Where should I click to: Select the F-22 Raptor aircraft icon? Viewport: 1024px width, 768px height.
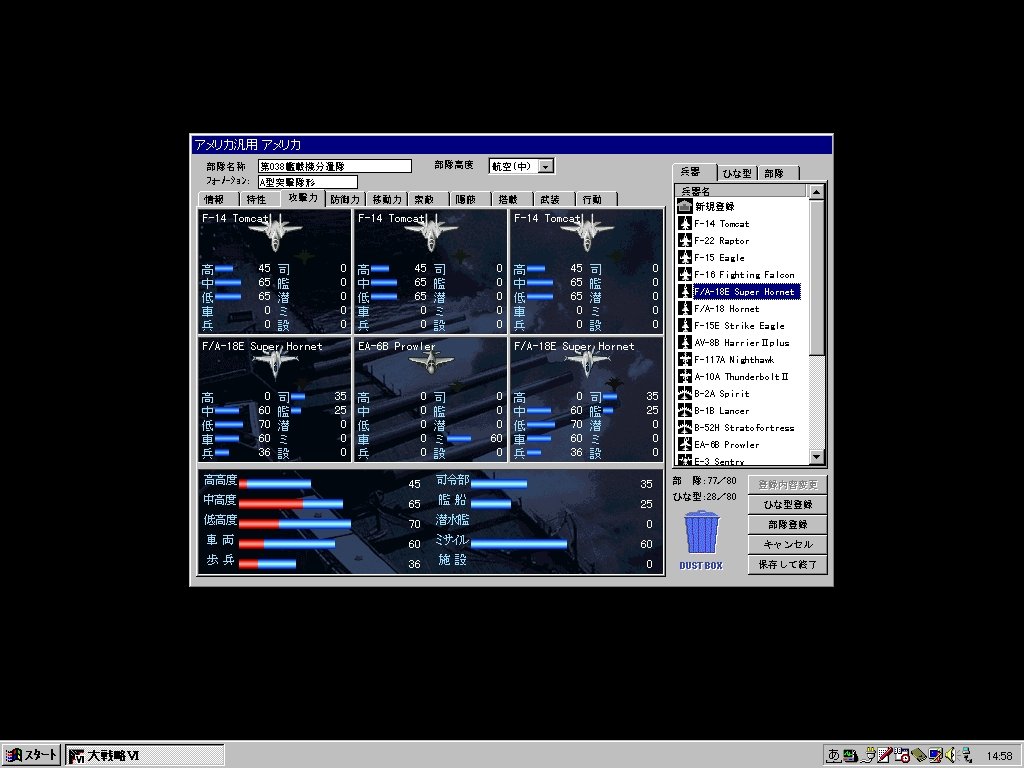[x=684, y=240]
